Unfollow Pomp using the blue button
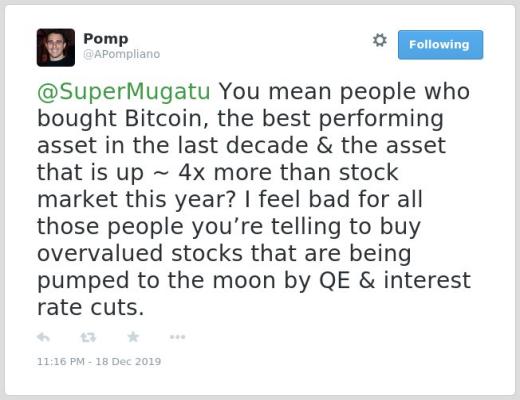Screen dimensions: 520x400 440,45
